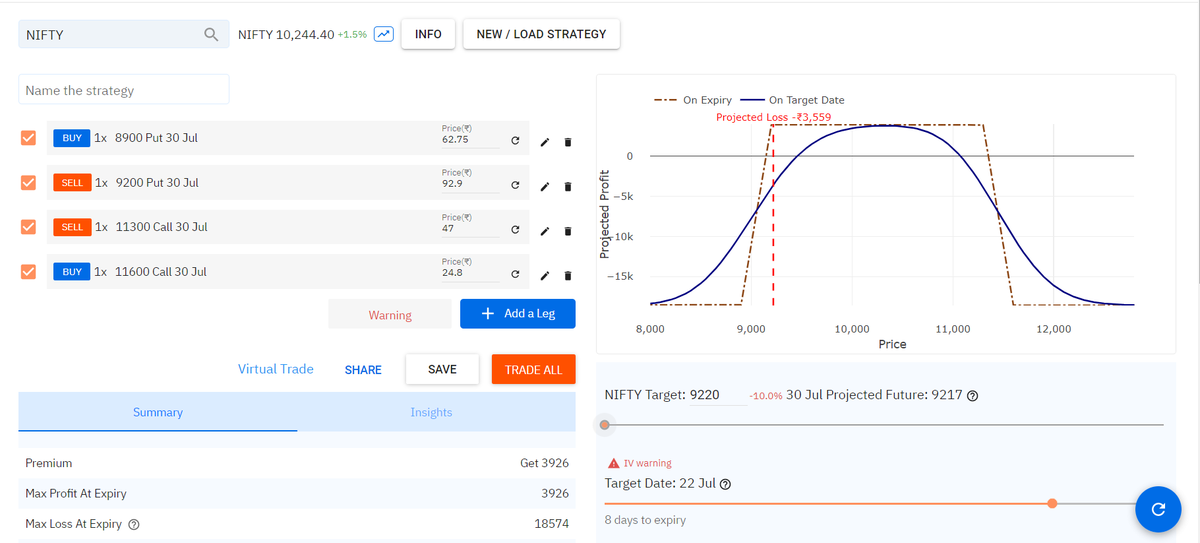The height and width of the screenshot is (543, 1200).
Task: Edit the 9200 Put leg
Action: click(544, 186)
